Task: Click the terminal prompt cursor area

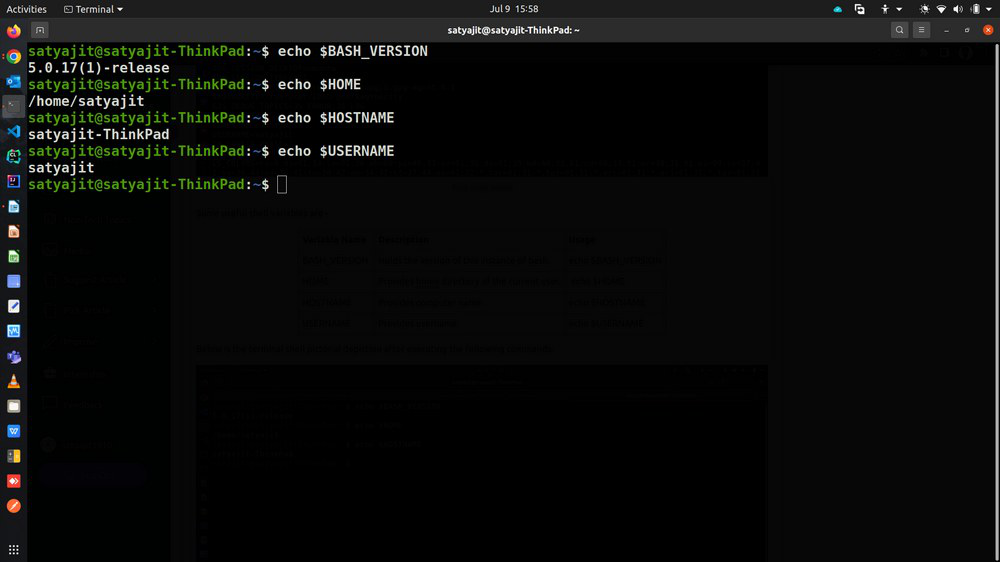Action: 282,185
